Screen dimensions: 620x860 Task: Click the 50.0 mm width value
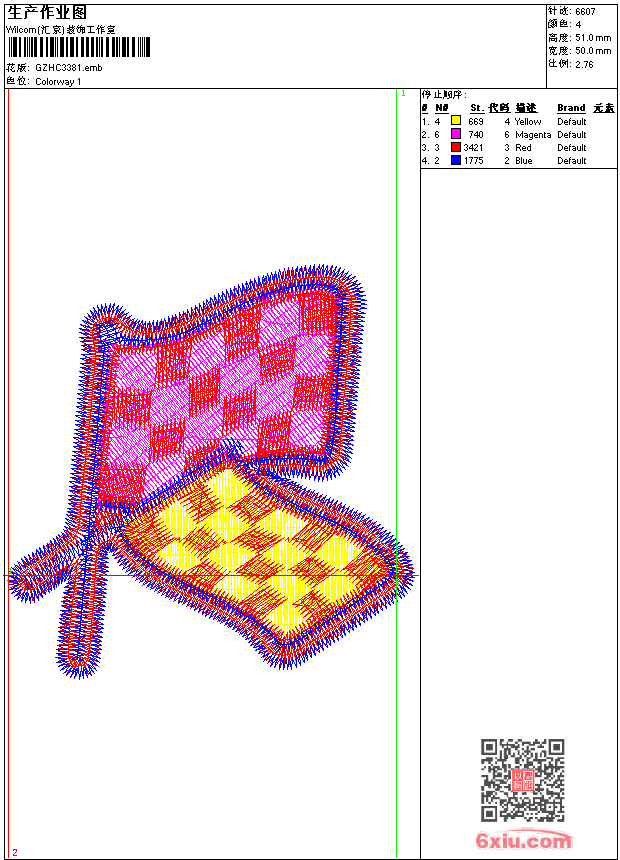(593, 51)
